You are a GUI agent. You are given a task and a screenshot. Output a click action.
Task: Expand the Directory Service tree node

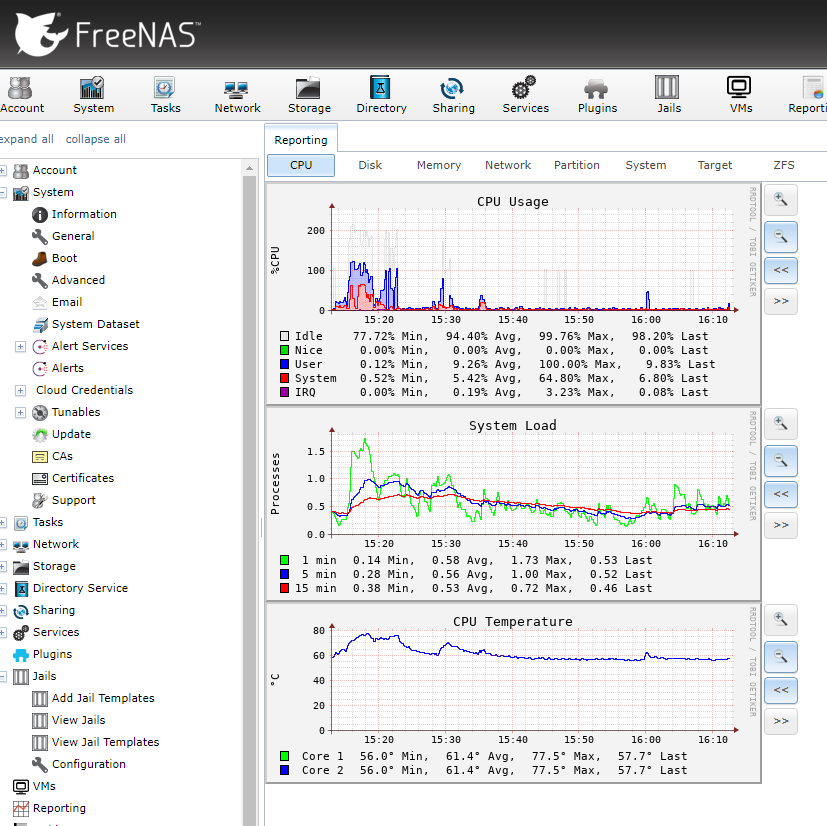3,588
